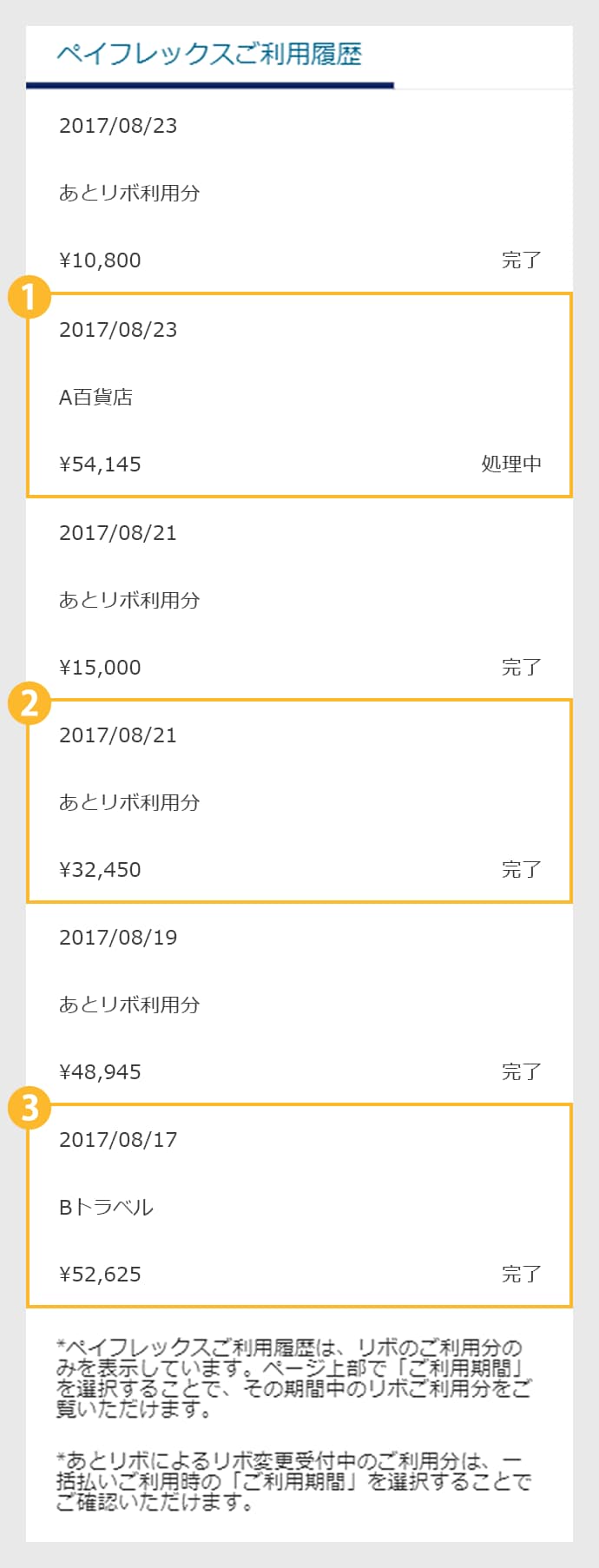Click the orange number 1 badge

(29, 297)
